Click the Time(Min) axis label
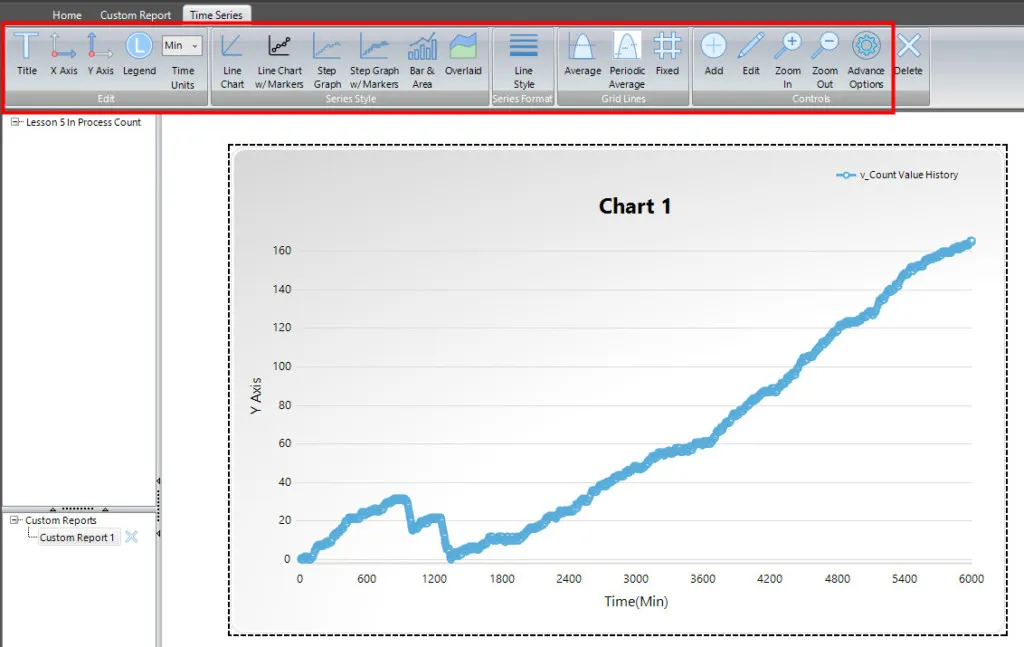The height and width of the screenshot is (647, 1024). pos(636,601)
